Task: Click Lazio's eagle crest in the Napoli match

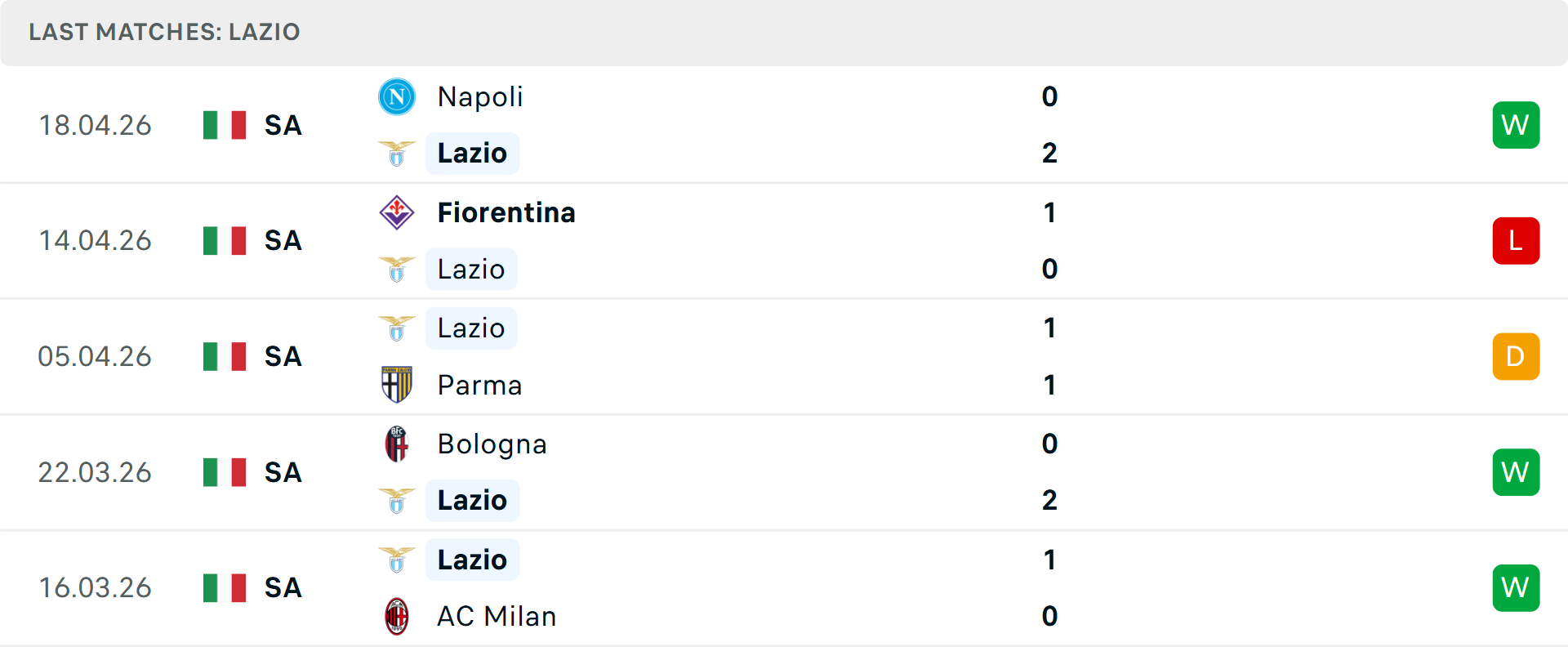Action: click(397, 154)
